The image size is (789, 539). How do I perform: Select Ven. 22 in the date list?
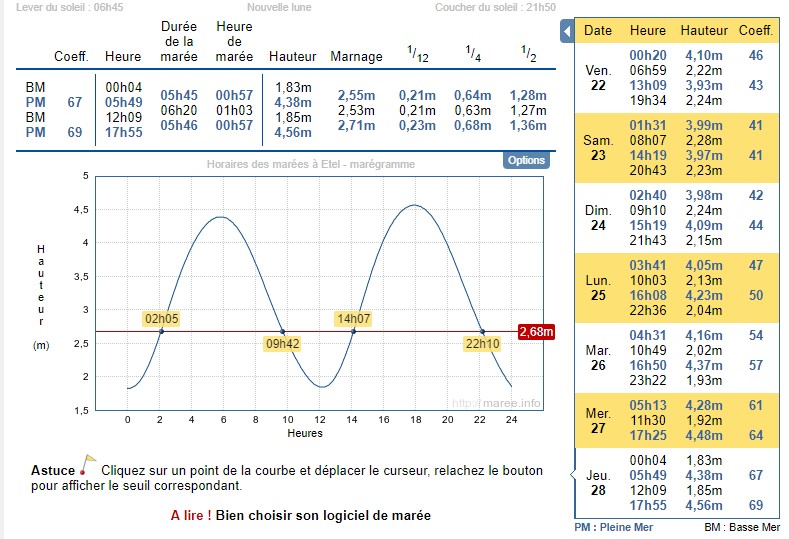tap(598, 78)
